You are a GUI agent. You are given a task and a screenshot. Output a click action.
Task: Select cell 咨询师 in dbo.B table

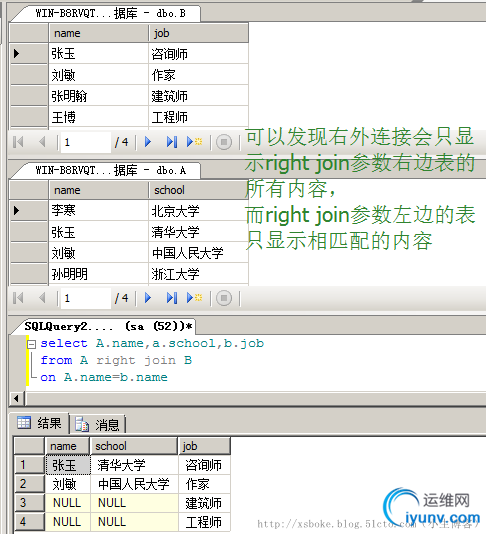(x=199, y=53)
